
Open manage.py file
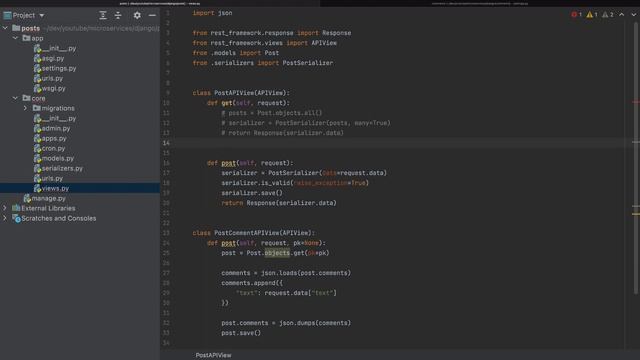[x=44, y=198]
